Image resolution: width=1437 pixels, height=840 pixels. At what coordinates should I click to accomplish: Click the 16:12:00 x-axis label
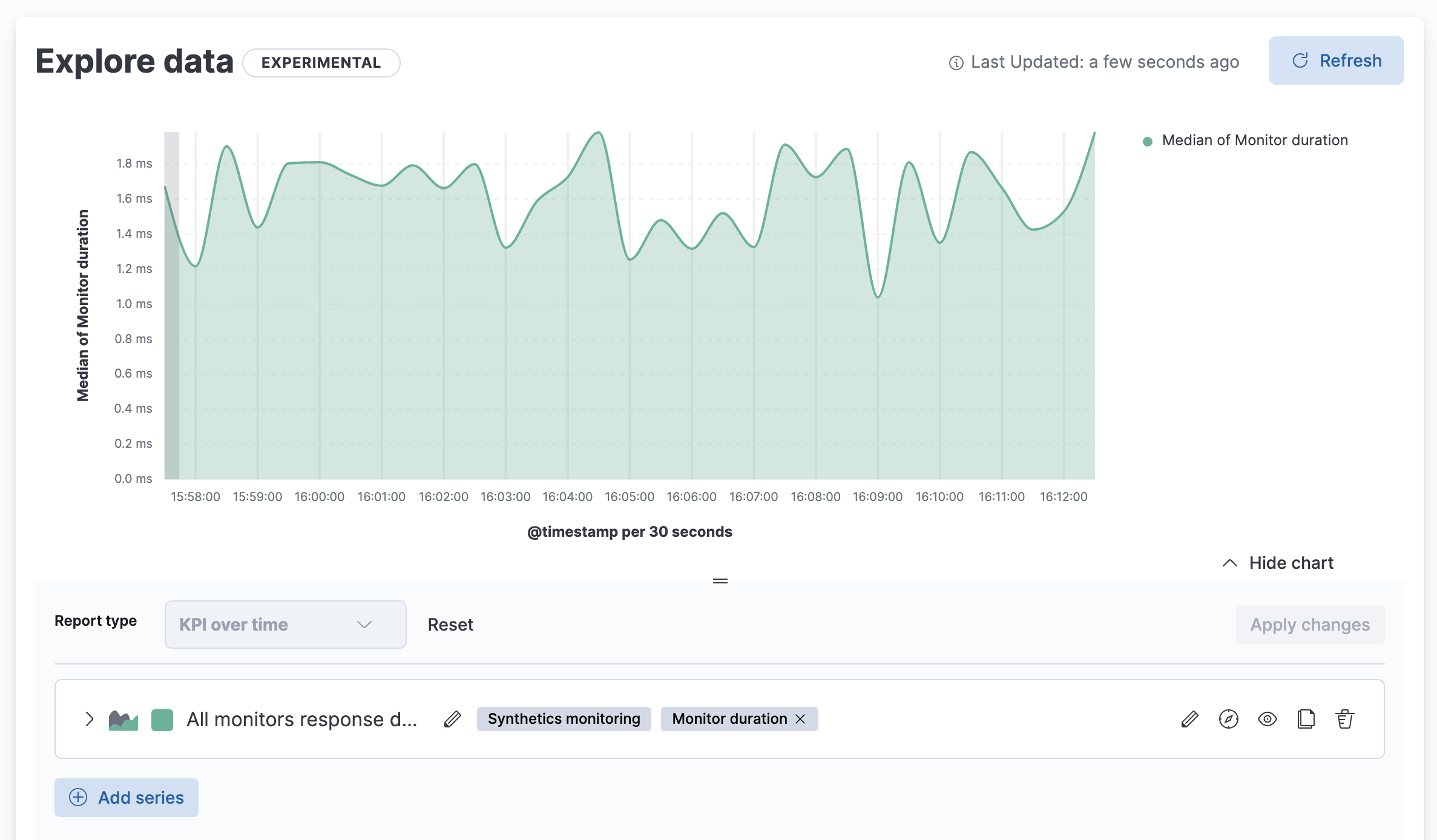[x=1064, y=497]
